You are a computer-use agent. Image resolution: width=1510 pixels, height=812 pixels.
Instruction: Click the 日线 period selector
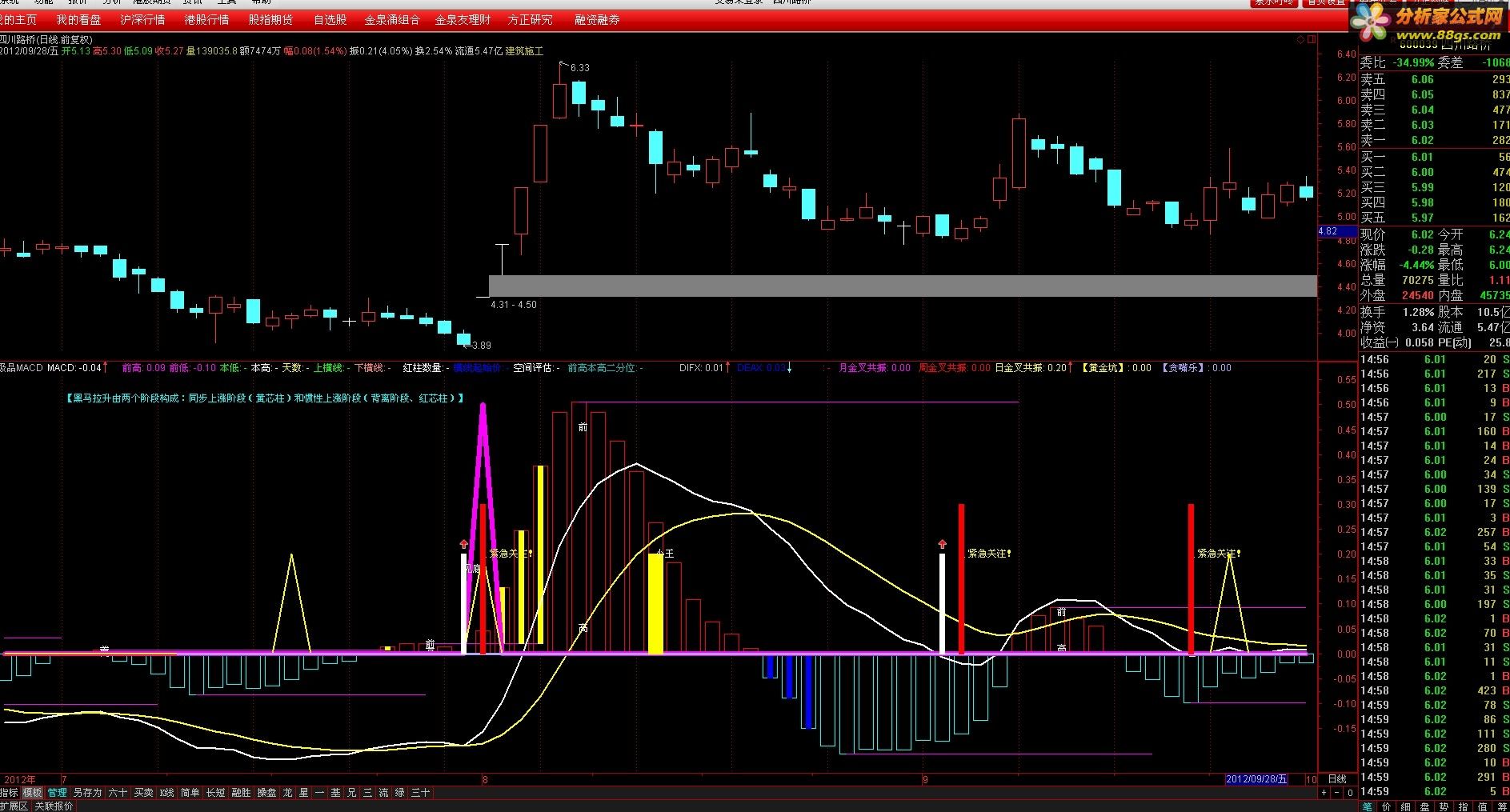pyautogui.click(x=1337, y=778)
